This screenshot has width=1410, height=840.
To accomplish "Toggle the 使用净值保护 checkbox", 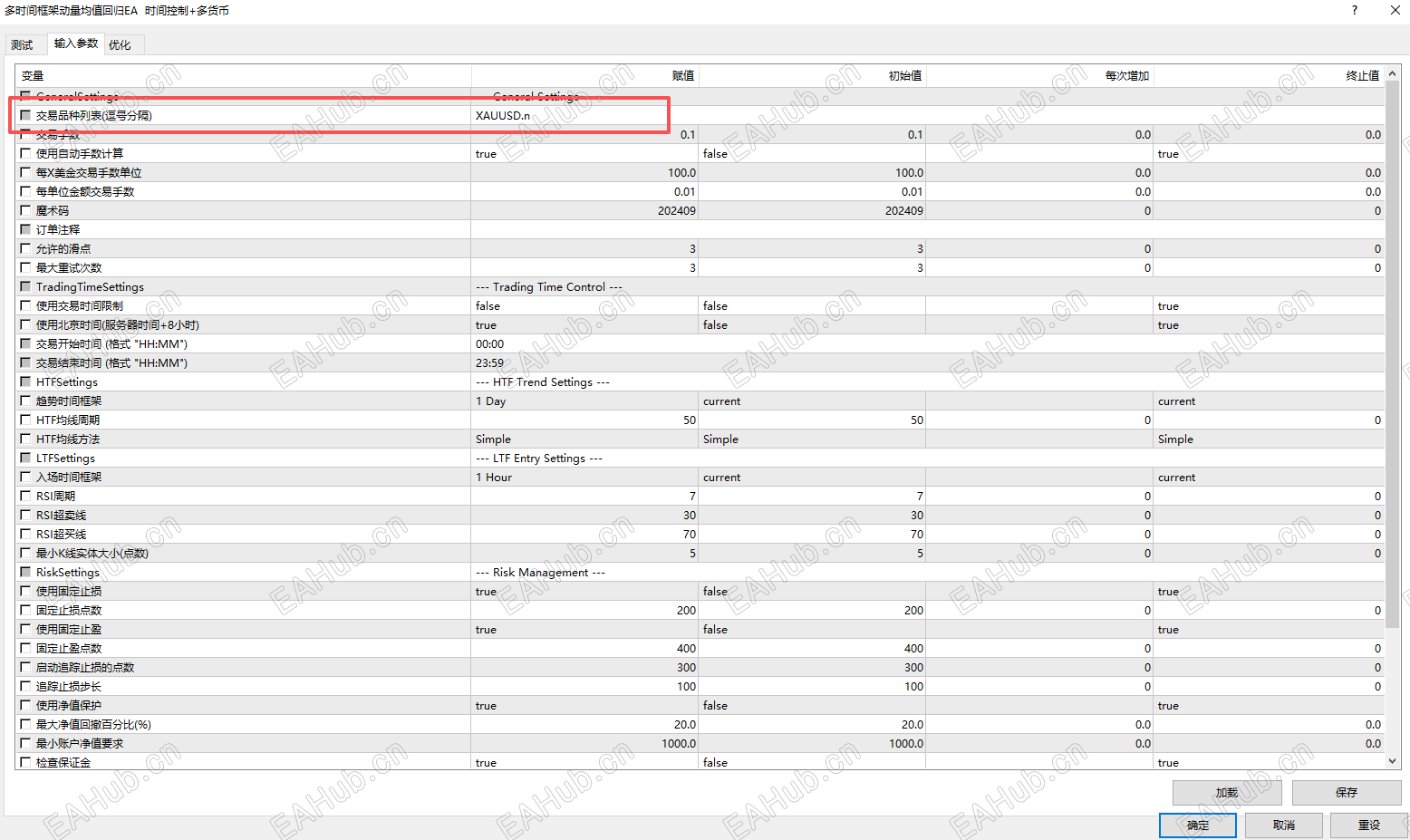I will pyautogui.click(x=25, y=705).
